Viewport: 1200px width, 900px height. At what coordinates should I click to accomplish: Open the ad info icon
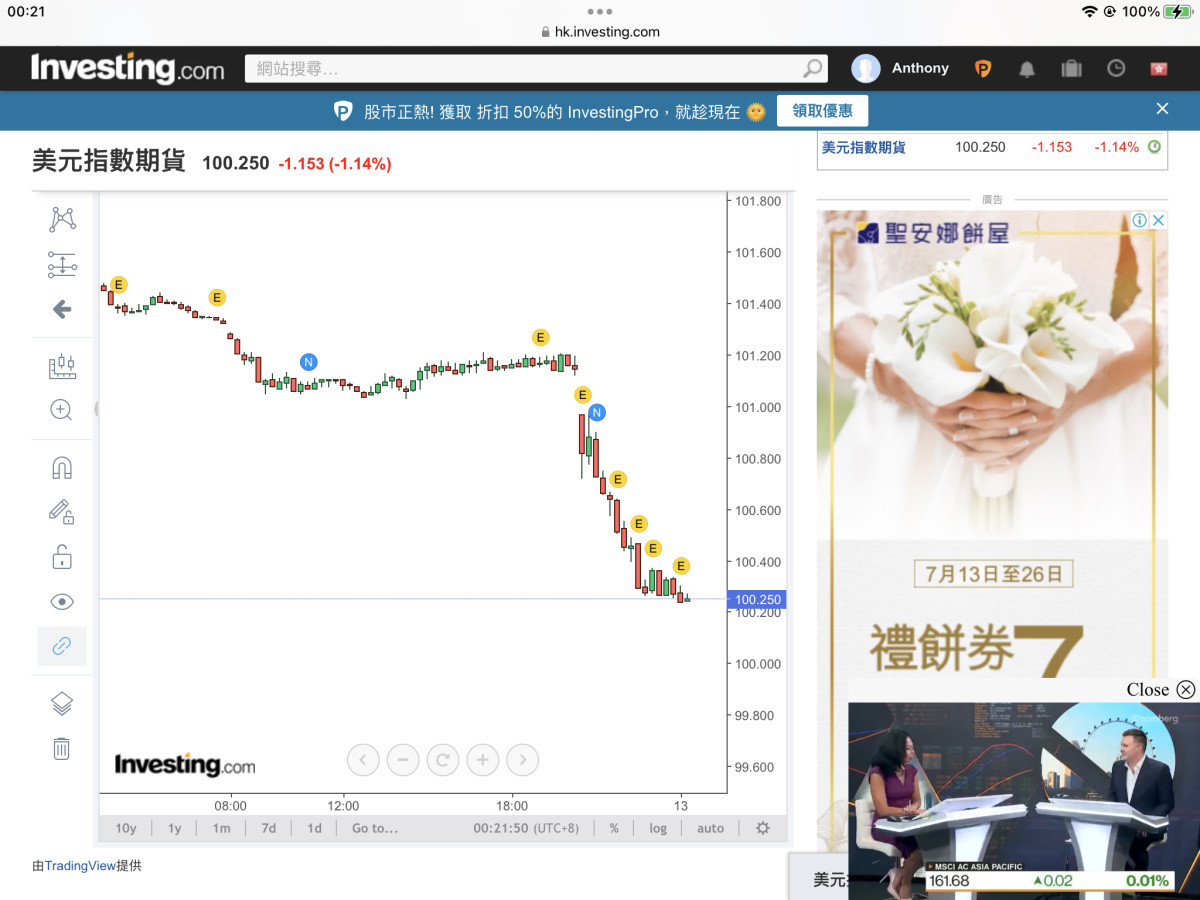[1139, 220]
